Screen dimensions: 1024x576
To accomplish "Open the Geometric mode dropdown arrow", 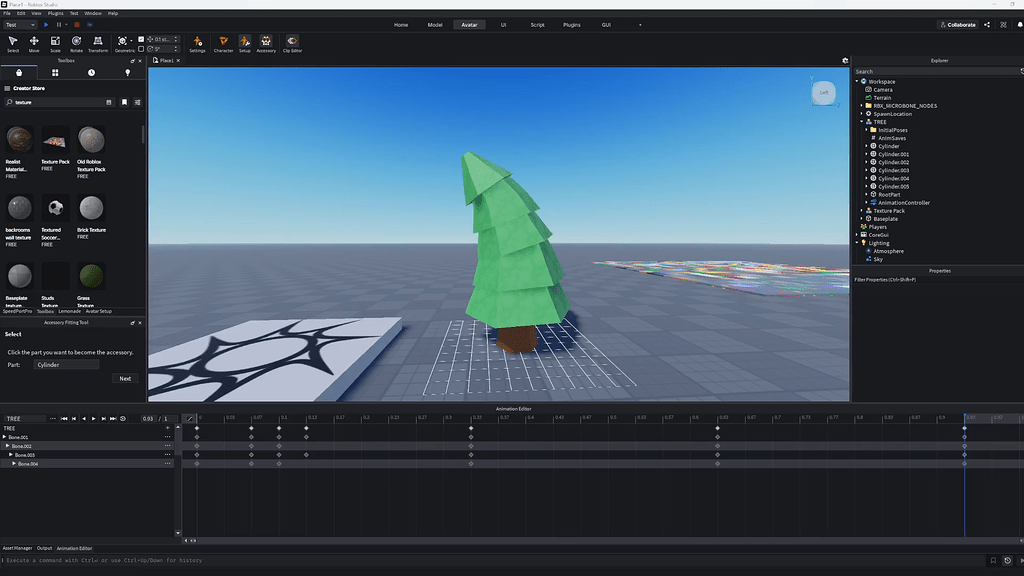I will click(x=131, y=40).
